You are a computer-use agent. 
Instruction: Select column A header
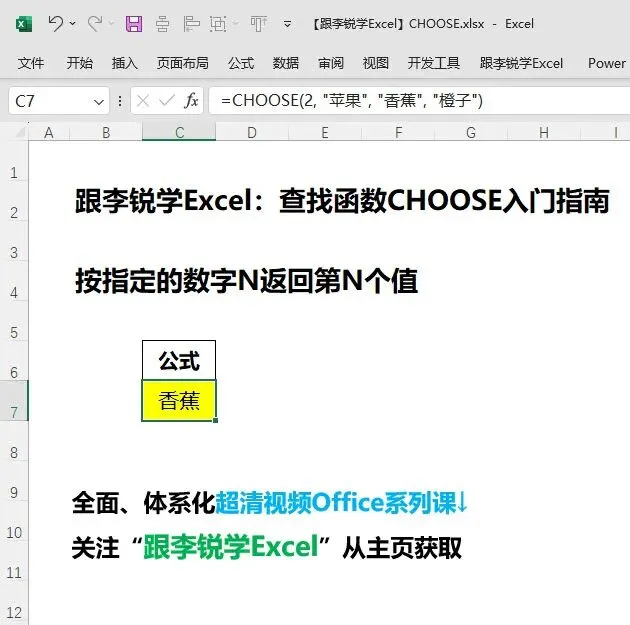[49, 133]
